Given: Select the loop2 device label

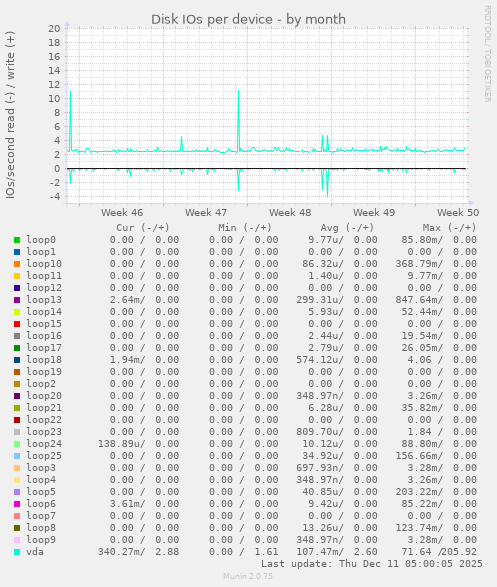Looking at the screenshot, I should (41, 384).
